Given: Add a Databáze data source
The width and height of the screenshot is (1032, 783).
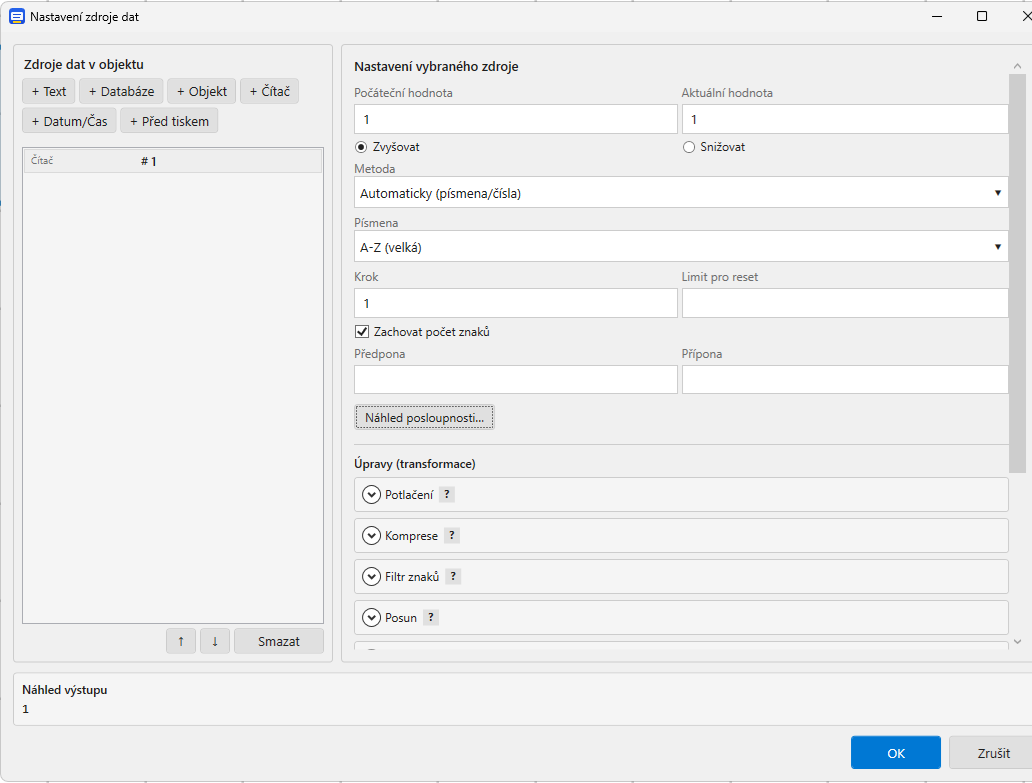Looking at the screenshot, I should coord(121,91).
